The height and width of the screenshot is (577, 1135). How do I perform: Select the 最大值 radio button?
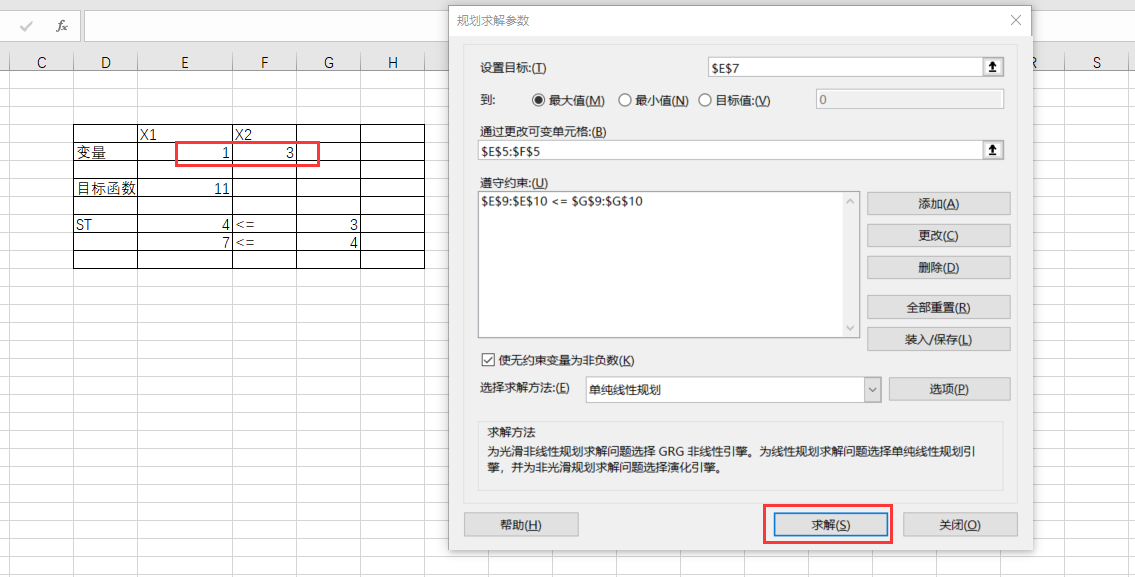537,98
